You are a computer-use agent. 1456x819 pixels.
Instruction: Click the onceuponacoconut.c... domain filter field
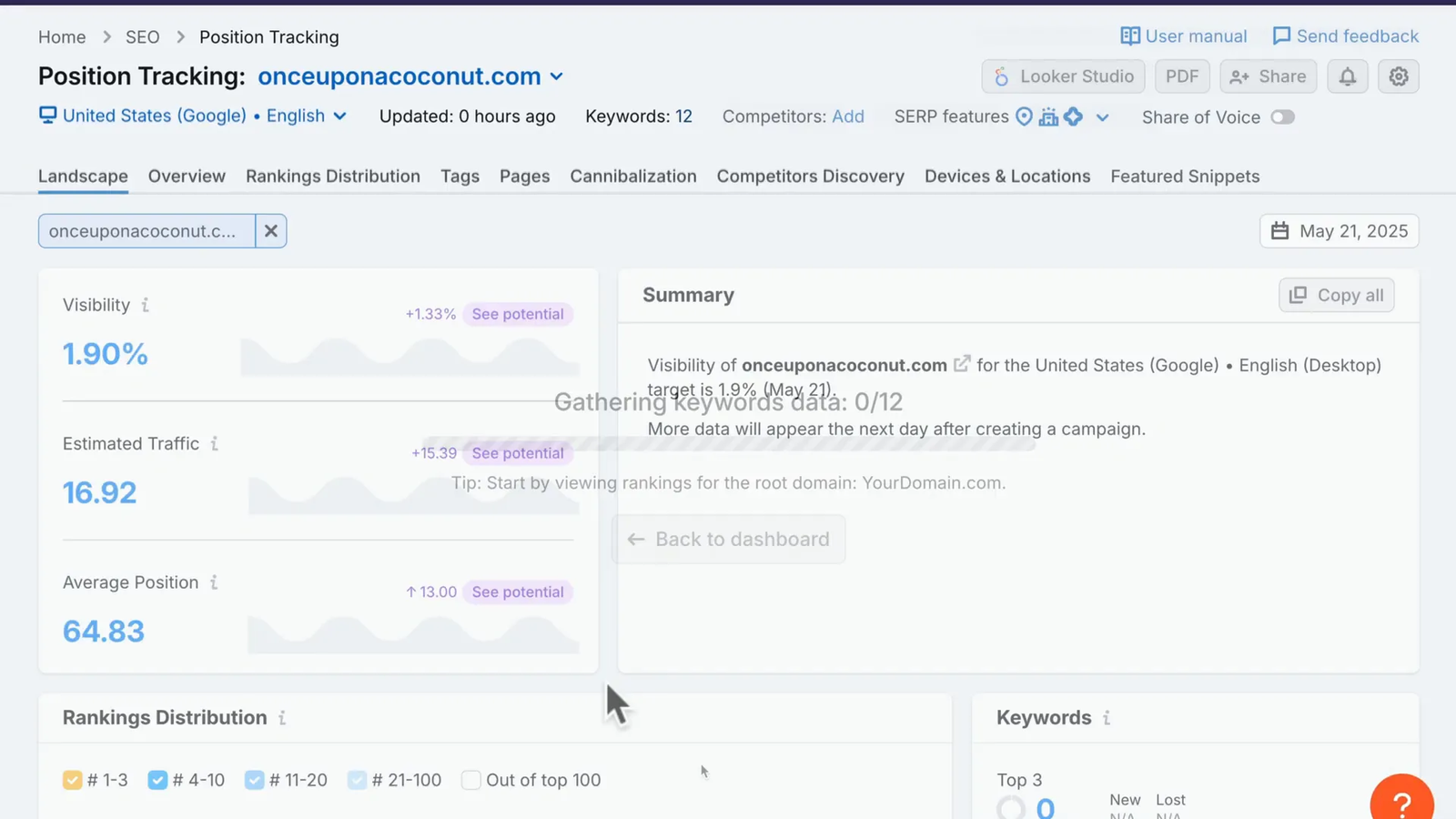pyautogui.click(x=147, y=231)
